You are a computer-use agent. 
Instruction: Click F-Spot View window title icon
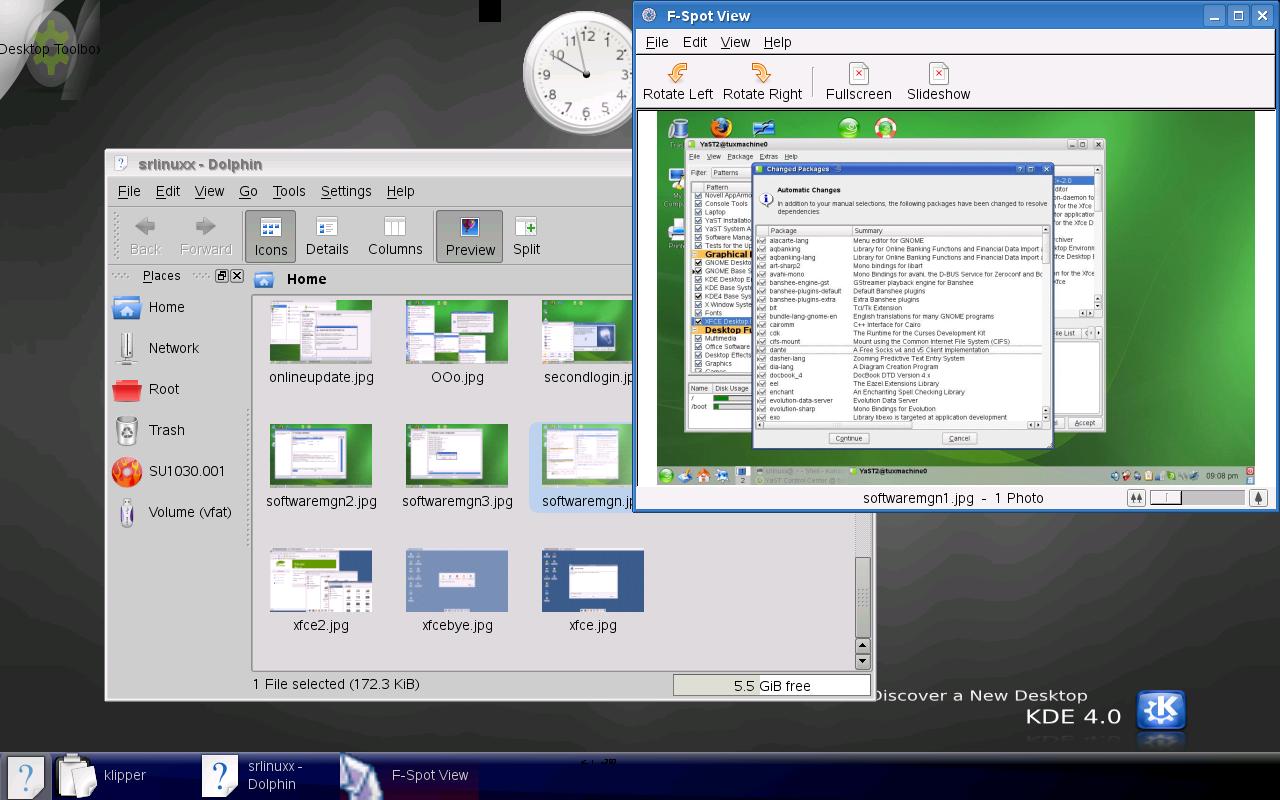pos(649,15)
